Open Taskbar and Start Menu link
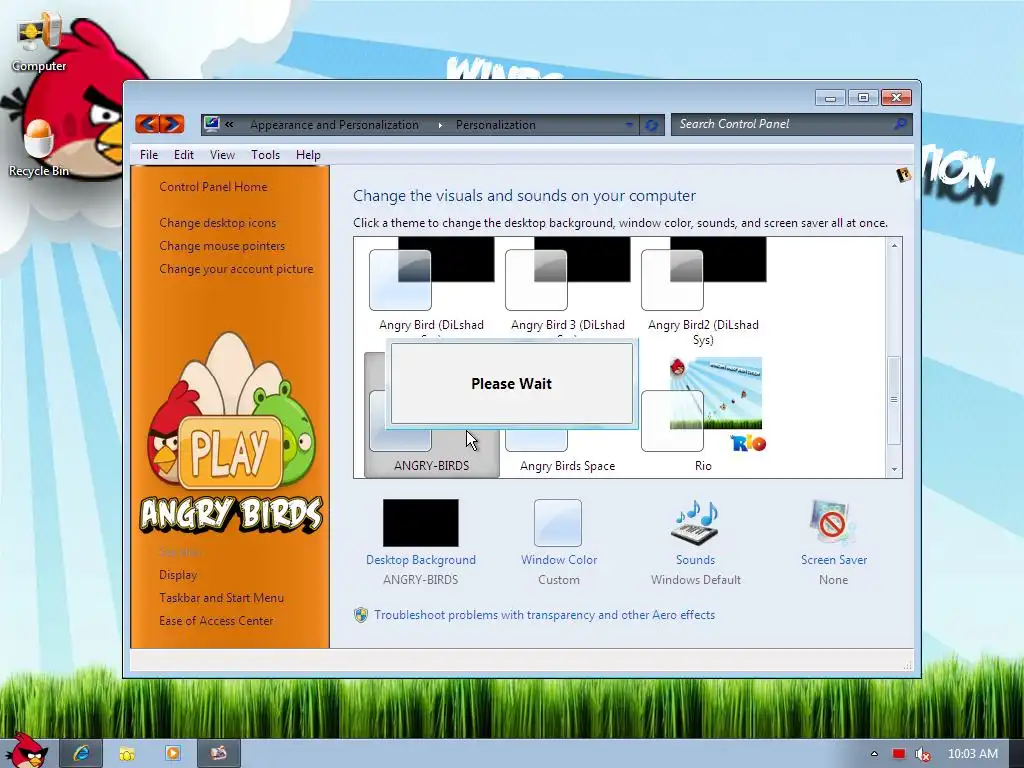 coord(221,598)
